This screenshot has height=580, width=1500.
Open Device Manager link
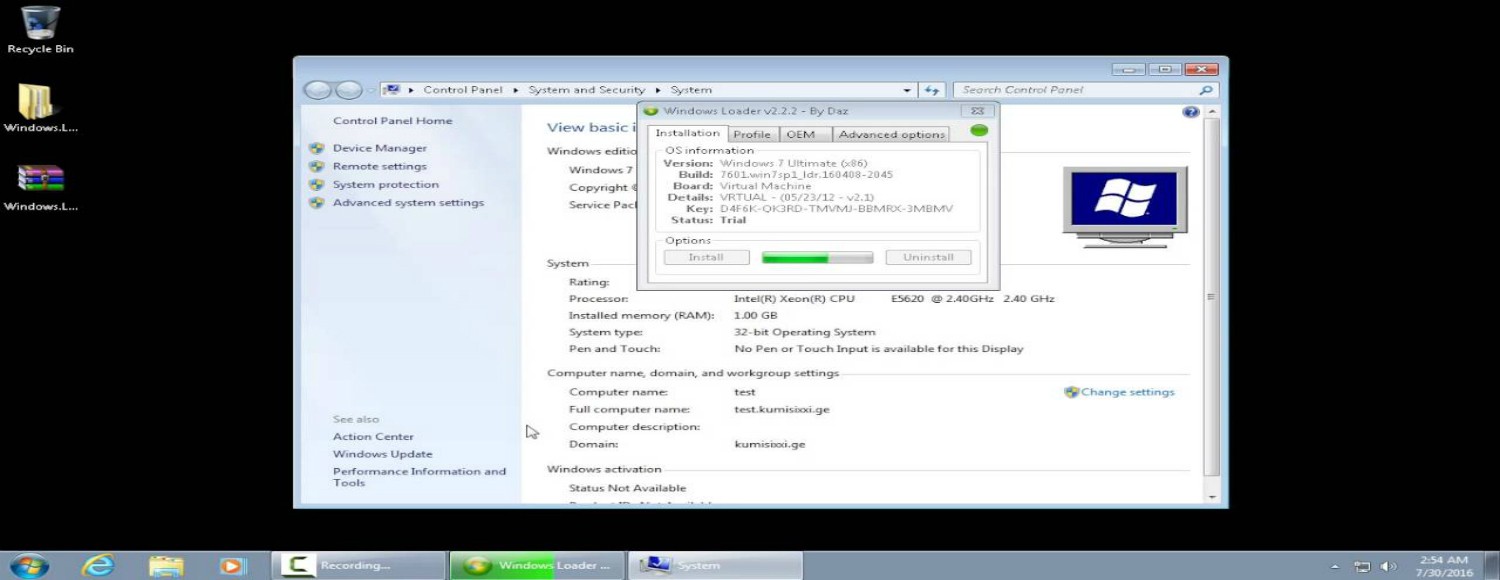(x=379, y=148)
